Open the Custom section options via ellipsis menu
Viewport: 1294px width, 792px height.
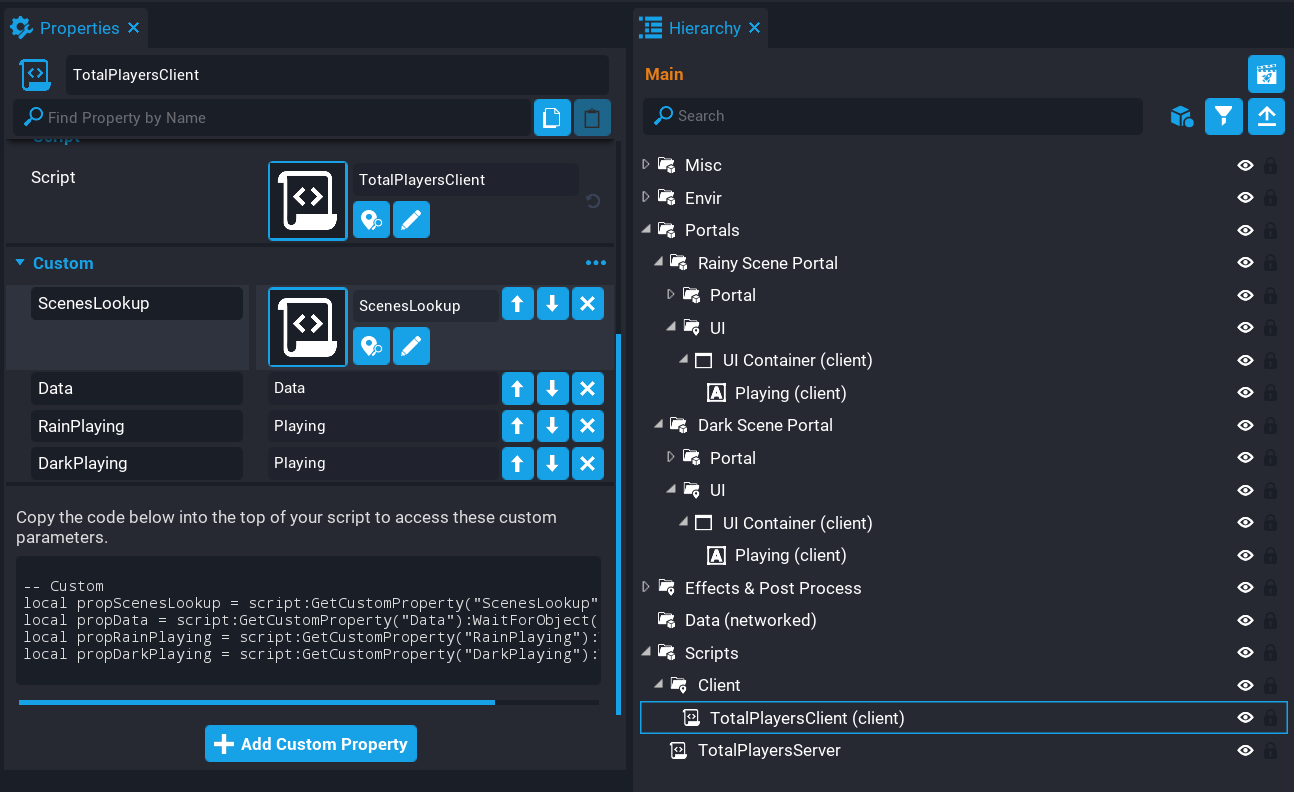click(x=596, y=263)
